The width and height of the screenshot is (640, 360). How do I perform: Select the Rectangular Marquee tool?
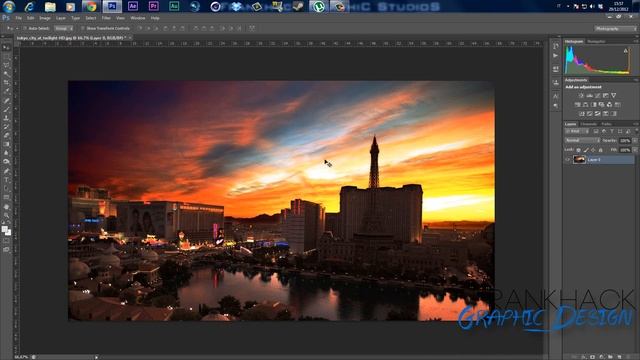[x=6, y=57]
